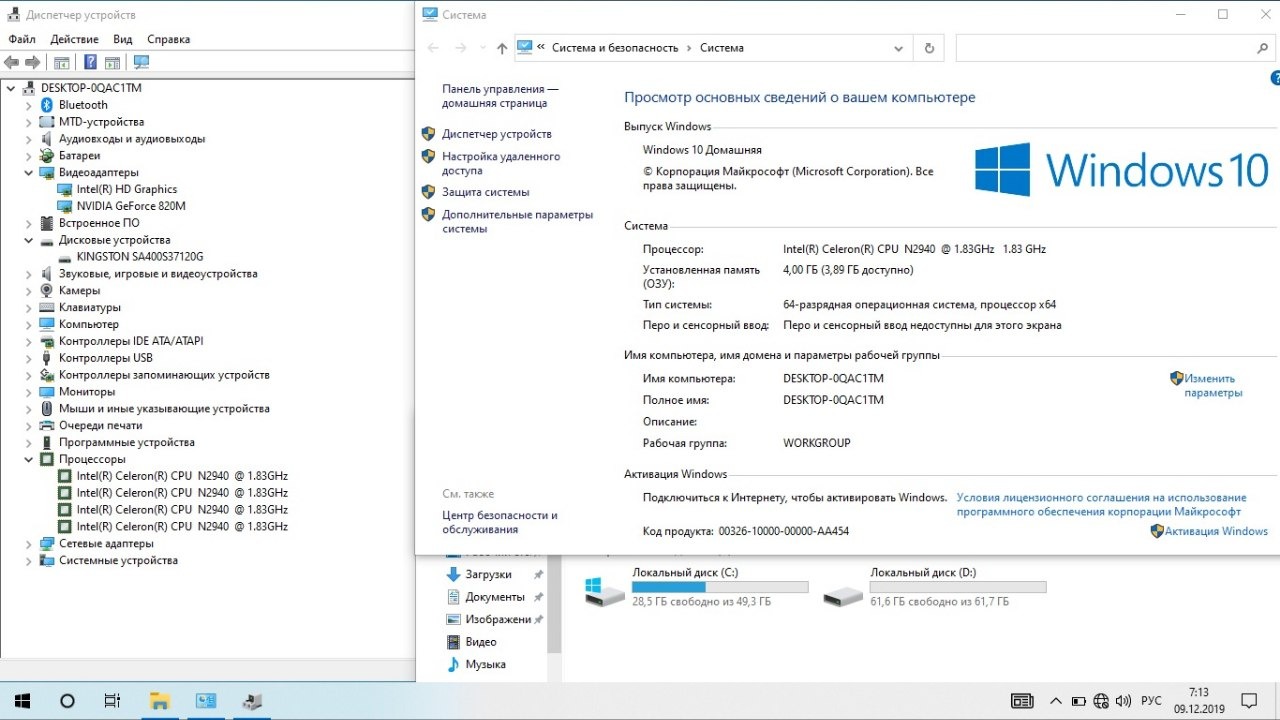The image size is (1280, 720).
Task: Open the notification center icon
Action: 1249,701
